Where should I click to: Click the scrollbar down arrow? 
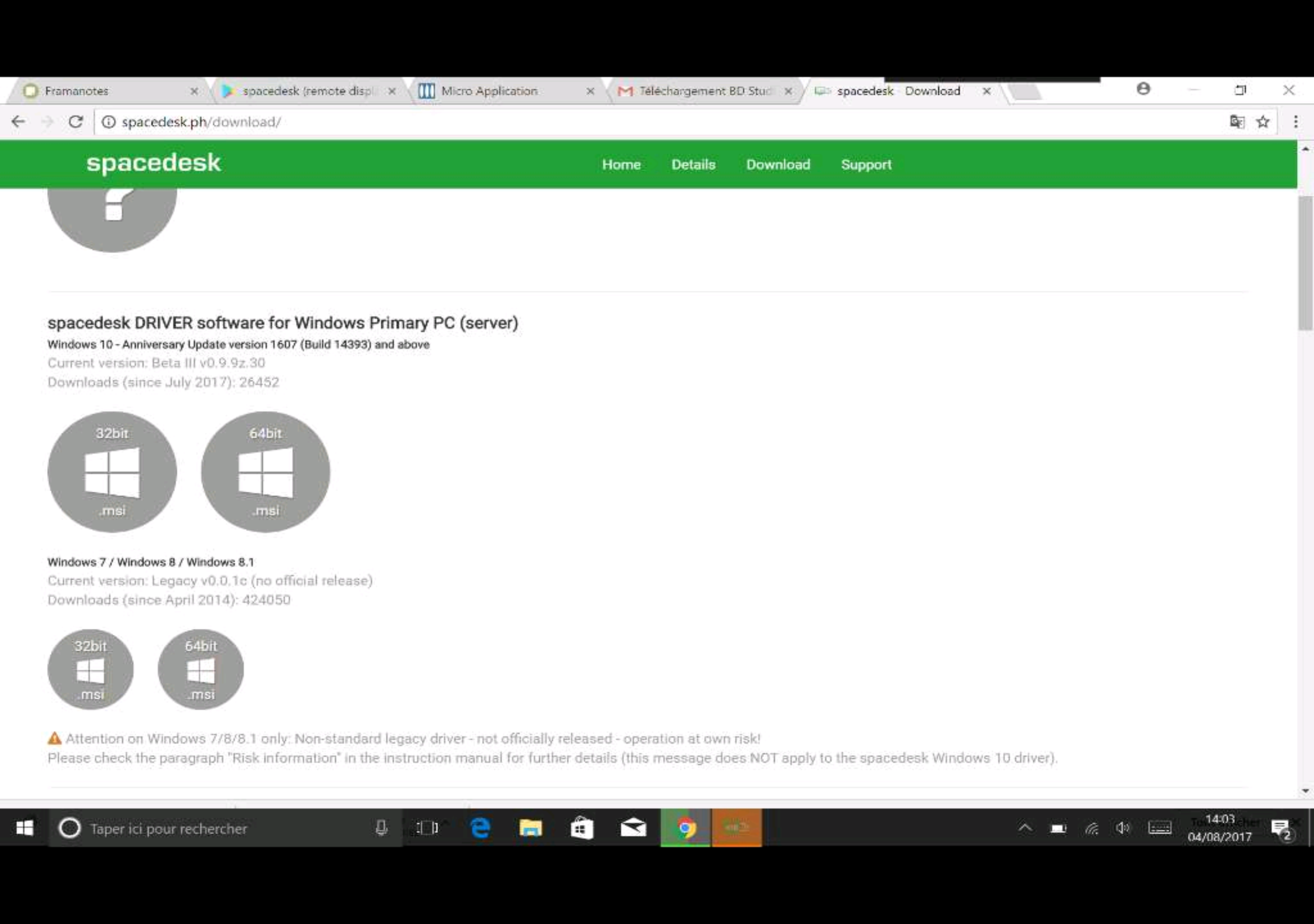1305,791
